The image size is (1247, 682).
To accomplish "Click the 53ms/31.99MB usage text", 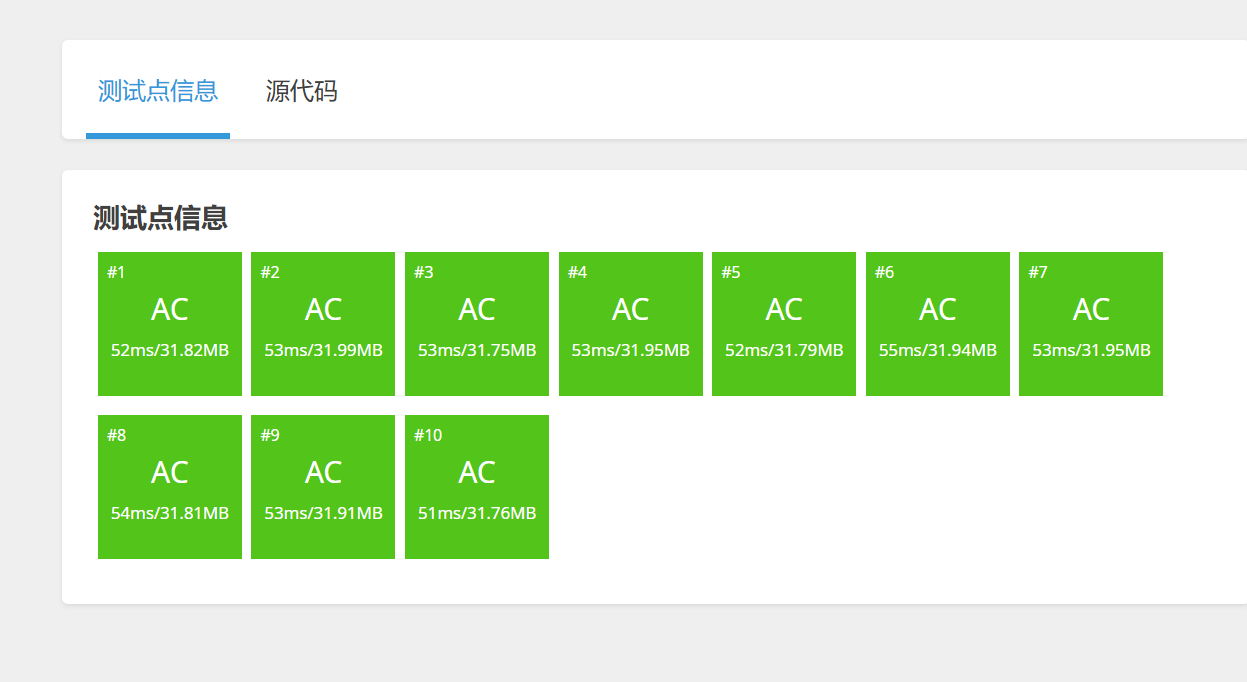I will click(x=323, y=350).
